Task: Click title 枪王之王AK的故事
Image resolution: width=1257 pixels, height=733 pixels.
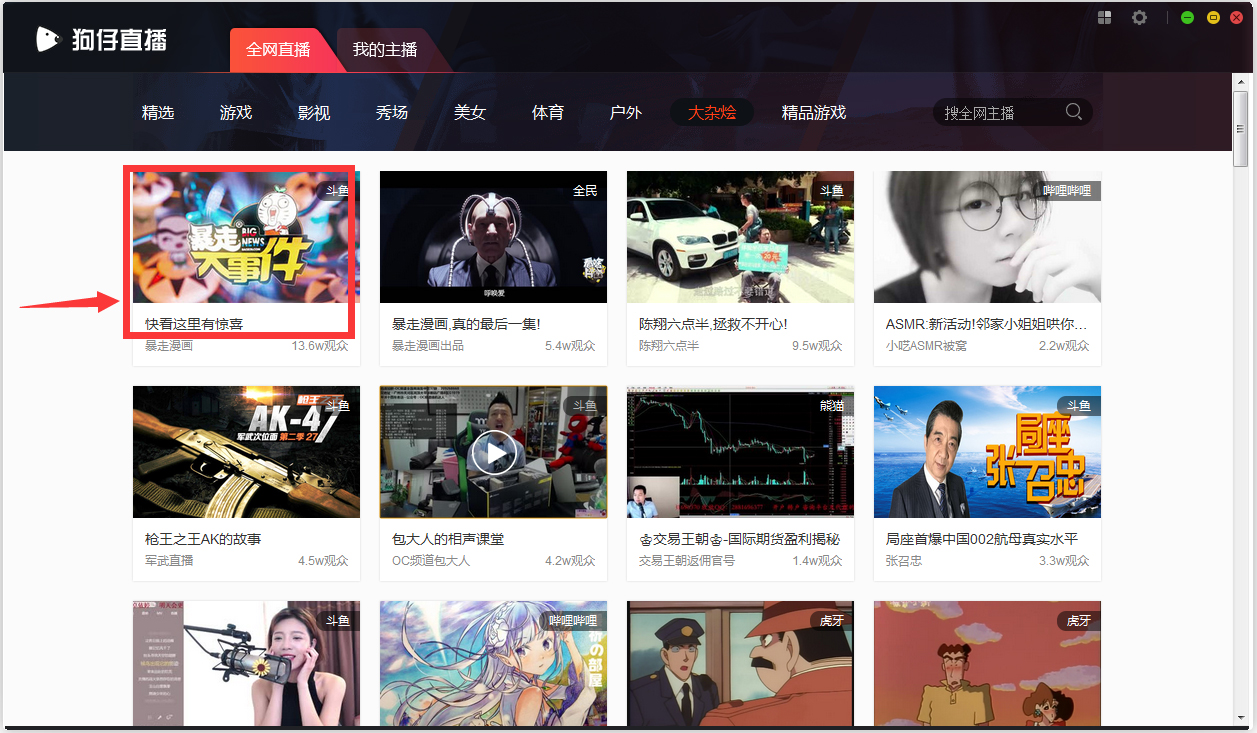Action: point(203,539)
